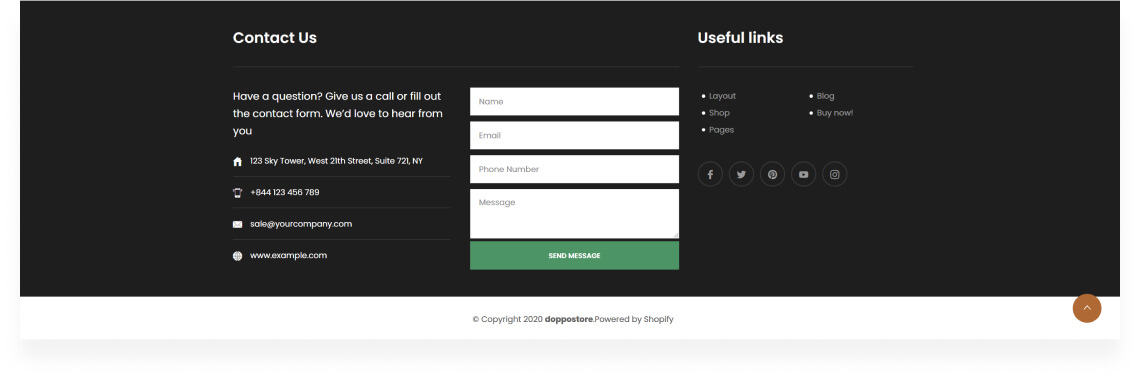Image resolution: width=1140 pixels, height=380 pixels.
Task: Open the Pinterest social icon
Action: click(772, 174)
